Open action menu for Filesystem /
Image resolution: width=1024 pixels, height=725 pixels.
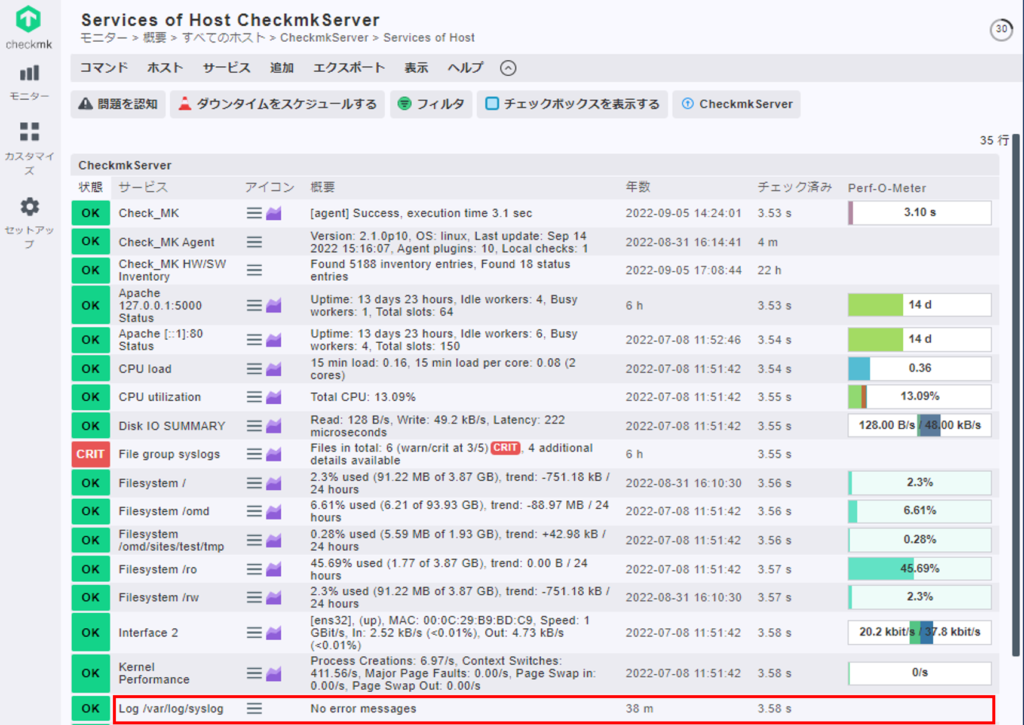(254, 483)
